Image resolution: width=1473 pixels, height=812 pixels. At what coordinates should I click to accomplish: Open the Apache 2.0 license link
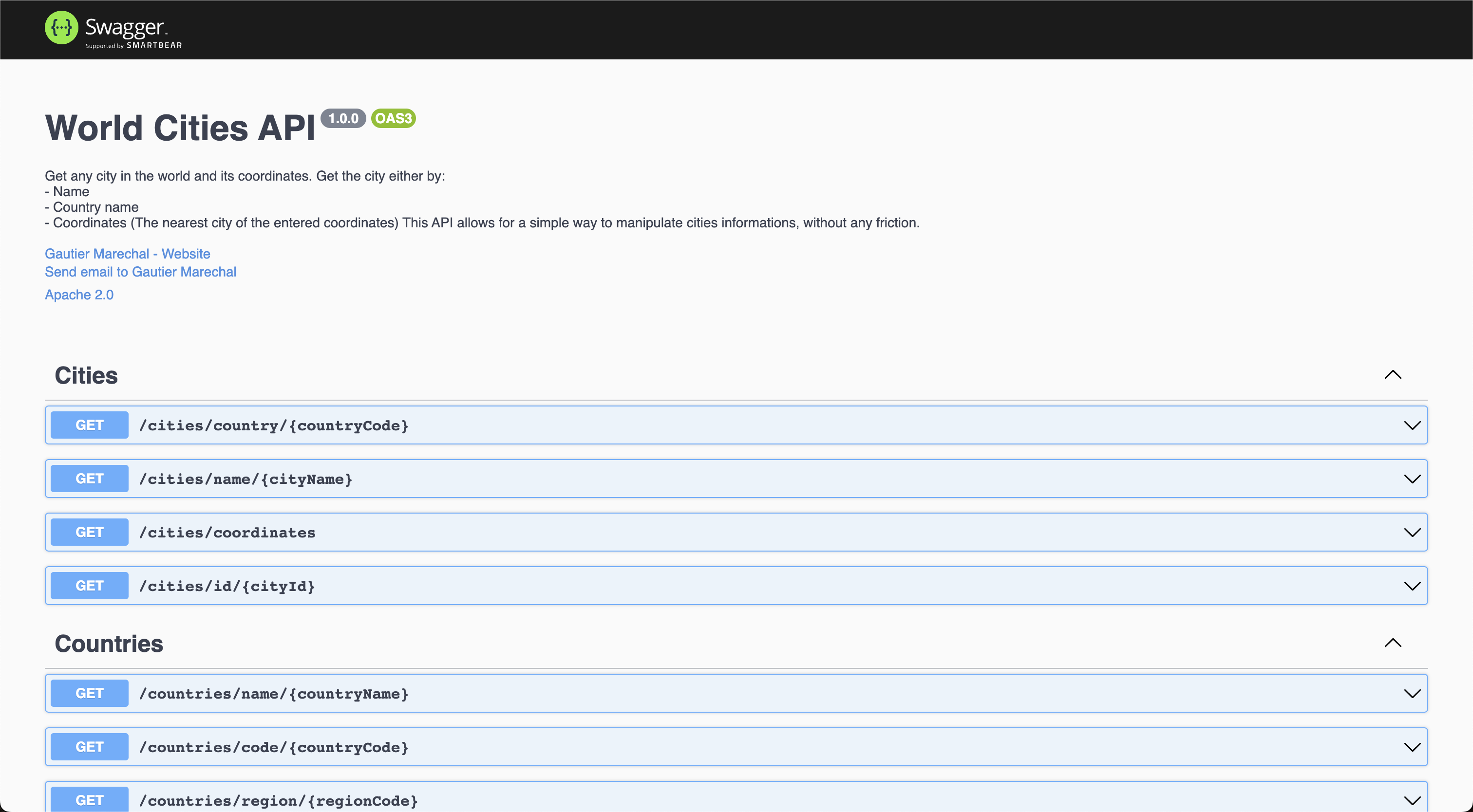click(x=79, y=295)
